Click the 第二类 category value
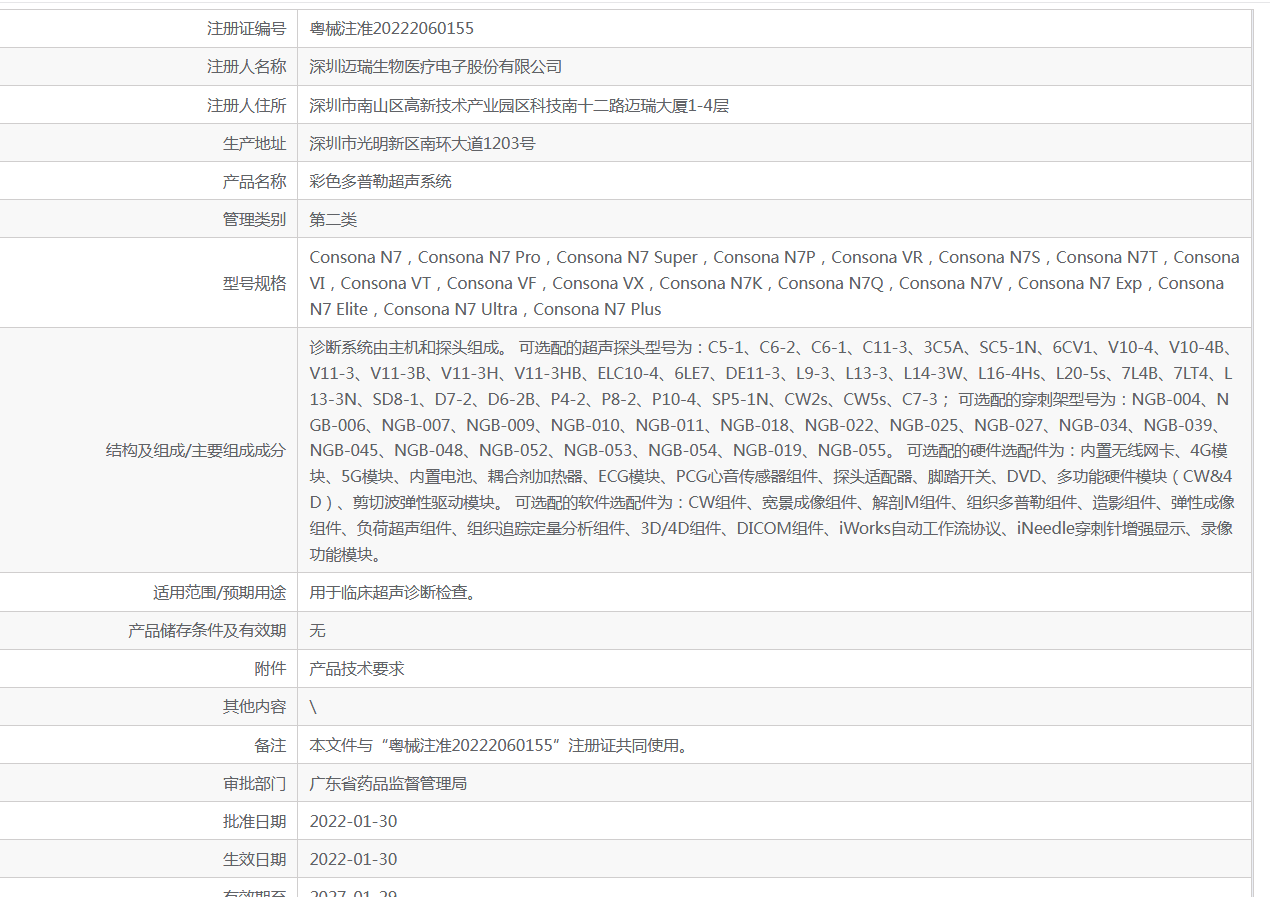 (x=333, y=219)
